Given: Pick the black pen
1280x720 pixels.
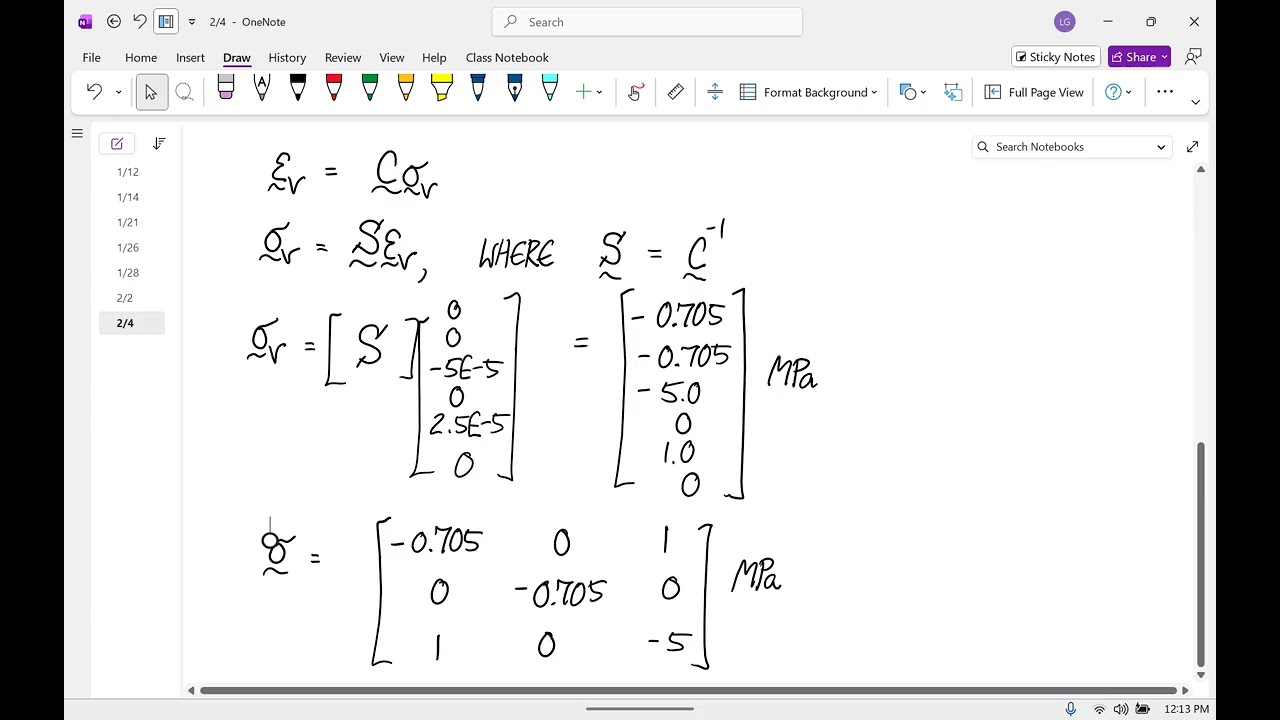Looking at the screenshot, I should click(298, 90).
